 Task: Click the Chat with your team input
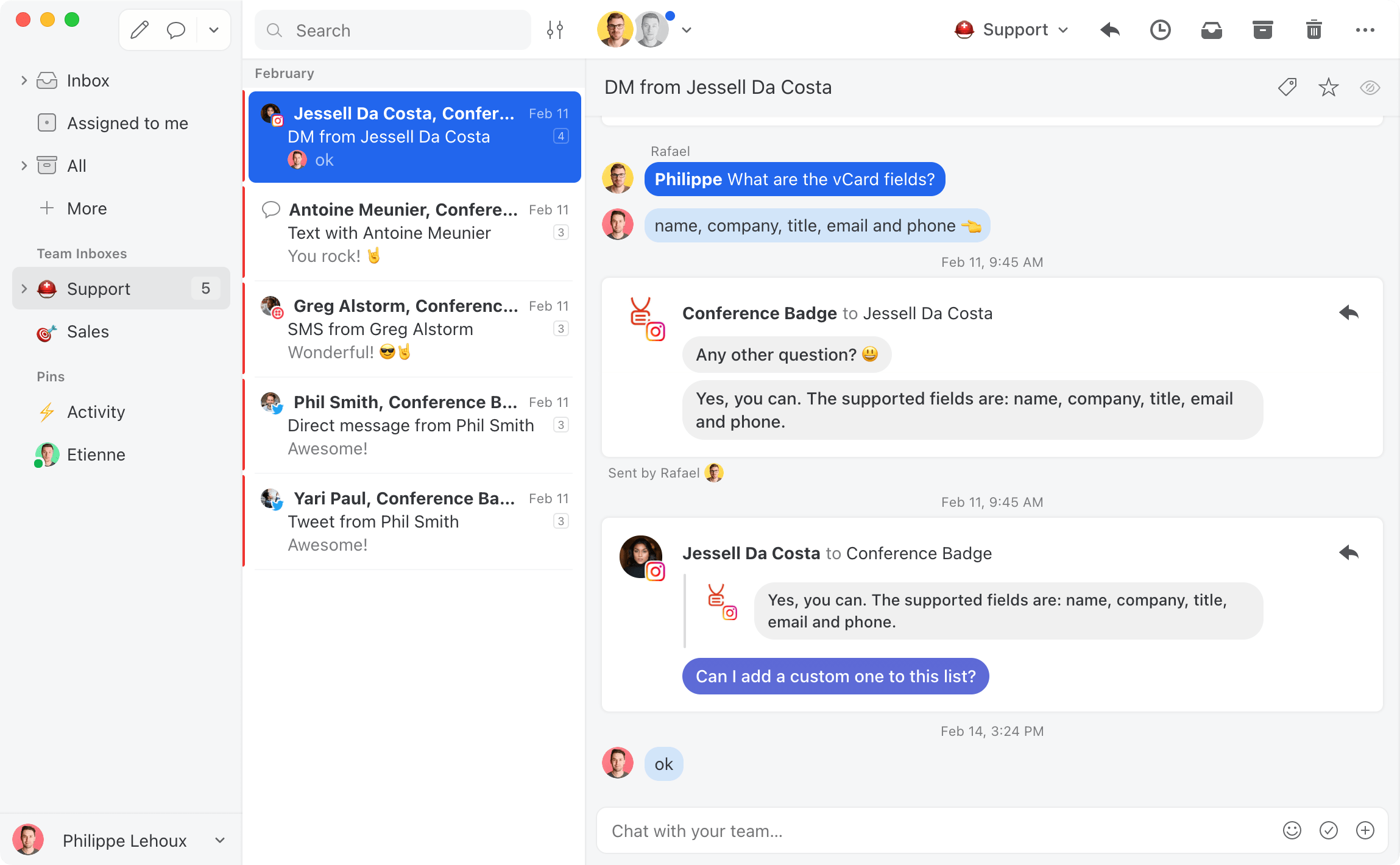click(x=938, y=831)
